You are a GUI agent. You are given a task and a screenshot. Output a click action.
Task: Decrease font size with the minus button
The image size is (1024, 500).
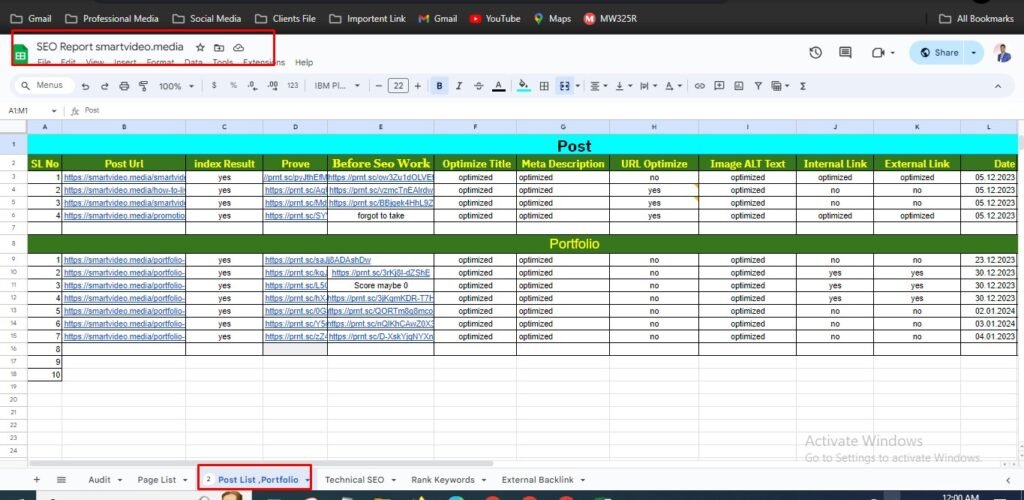pyautogui.click(x=378, y=86)
